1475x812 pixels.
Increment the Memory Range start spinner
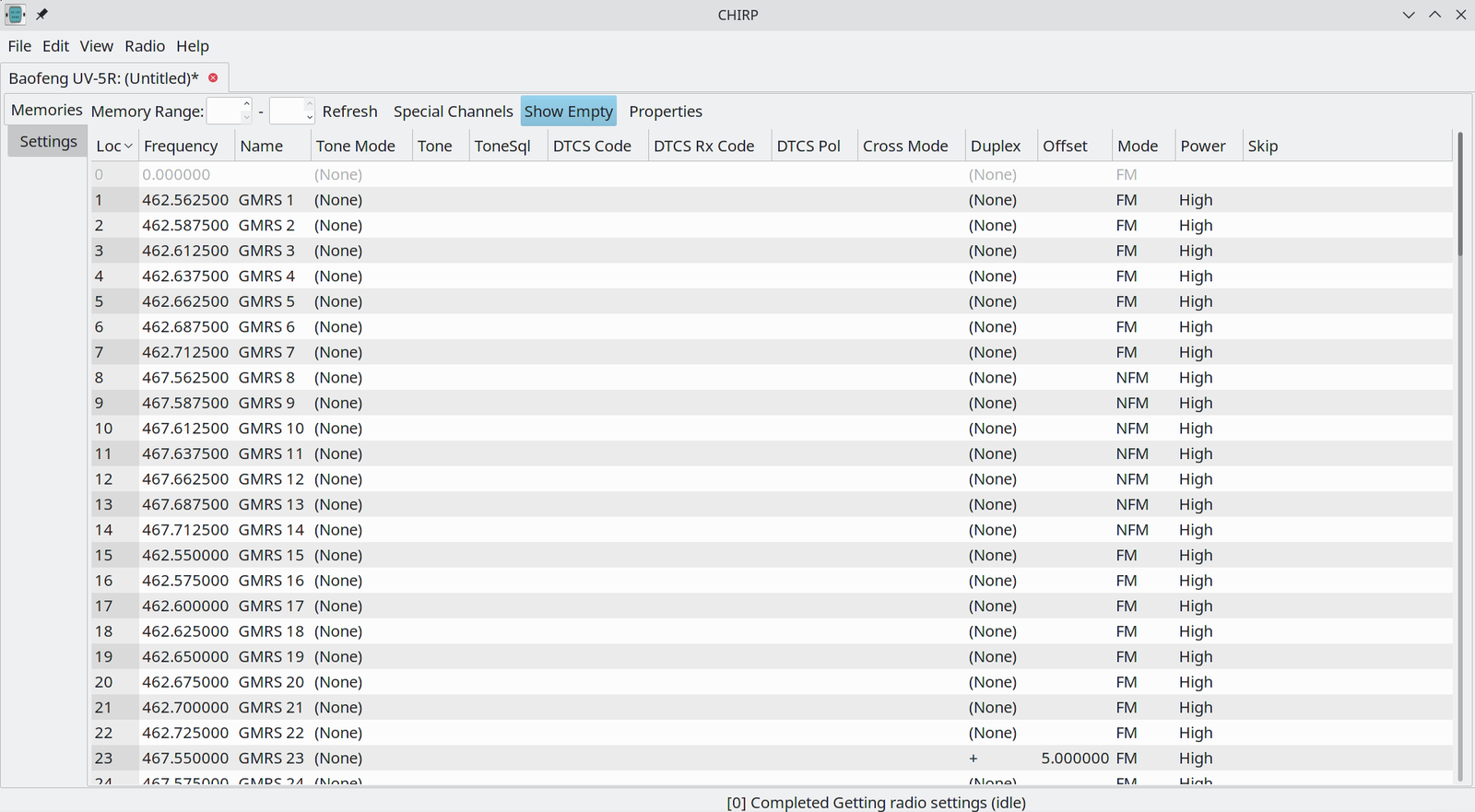coord(246,105)
